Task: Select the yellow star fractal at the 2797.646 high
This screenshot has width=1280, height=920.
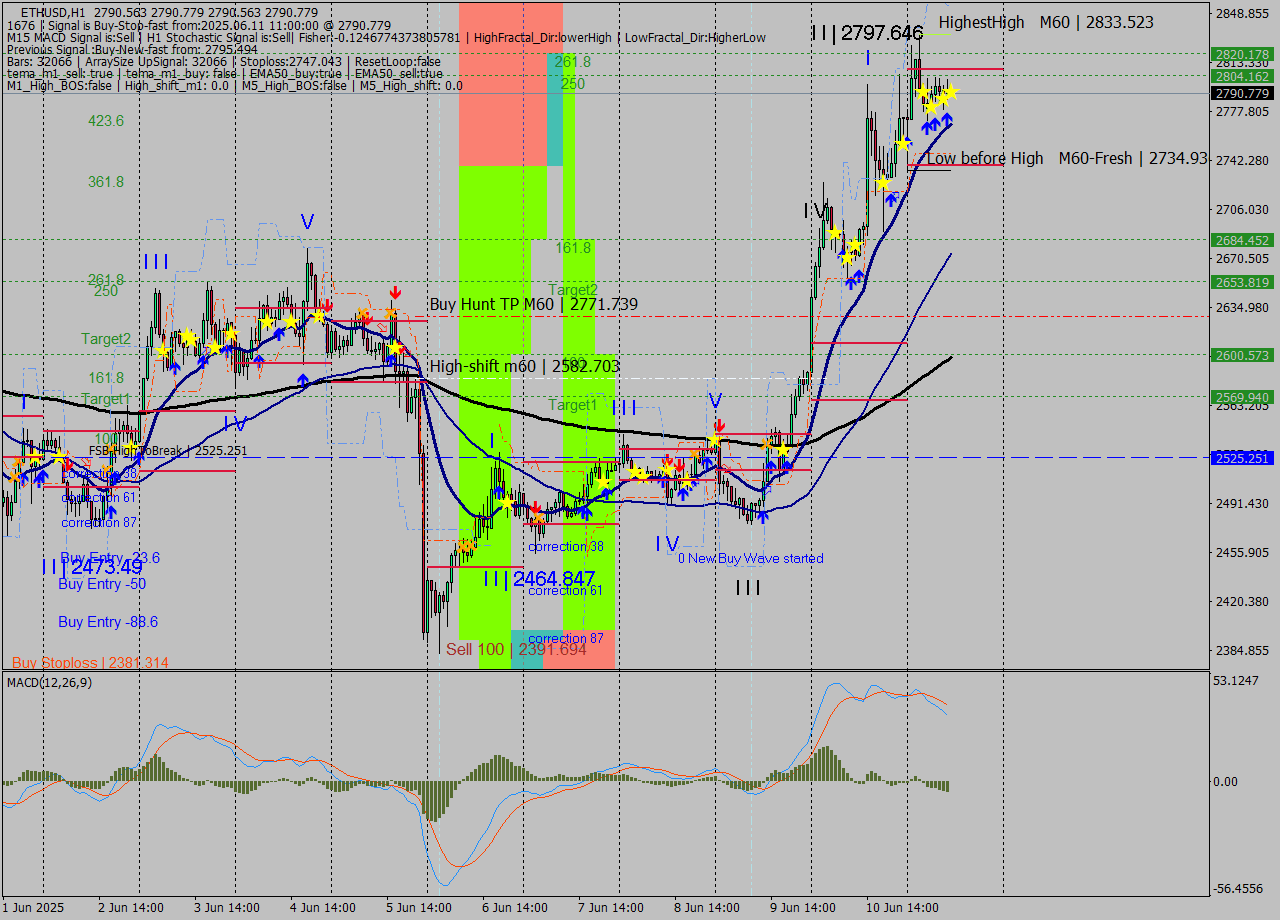Action: [x=922, y=92]
